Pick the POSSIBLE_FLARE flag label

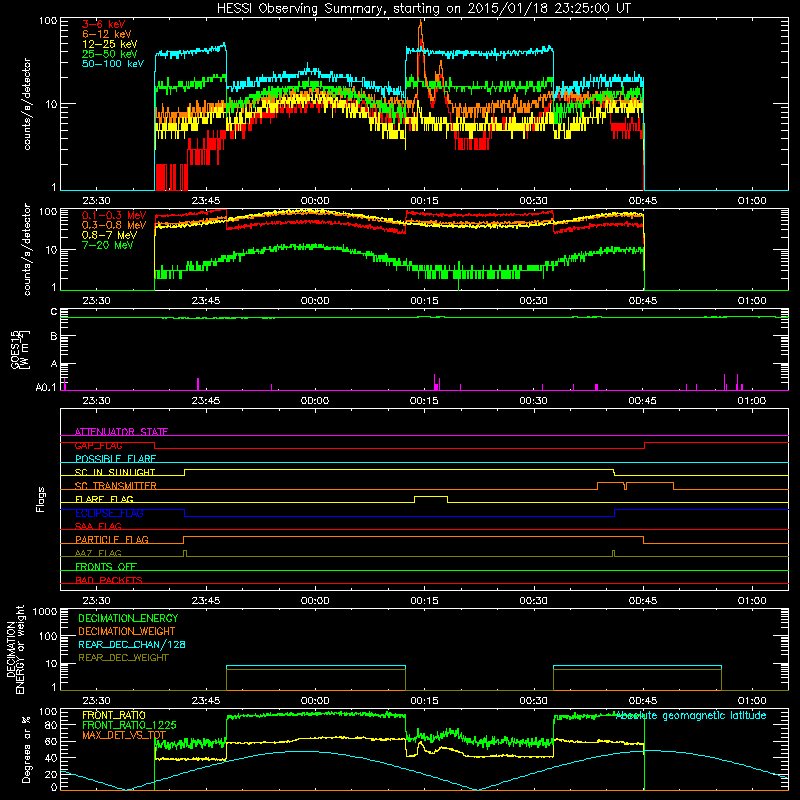pos(115,459)
